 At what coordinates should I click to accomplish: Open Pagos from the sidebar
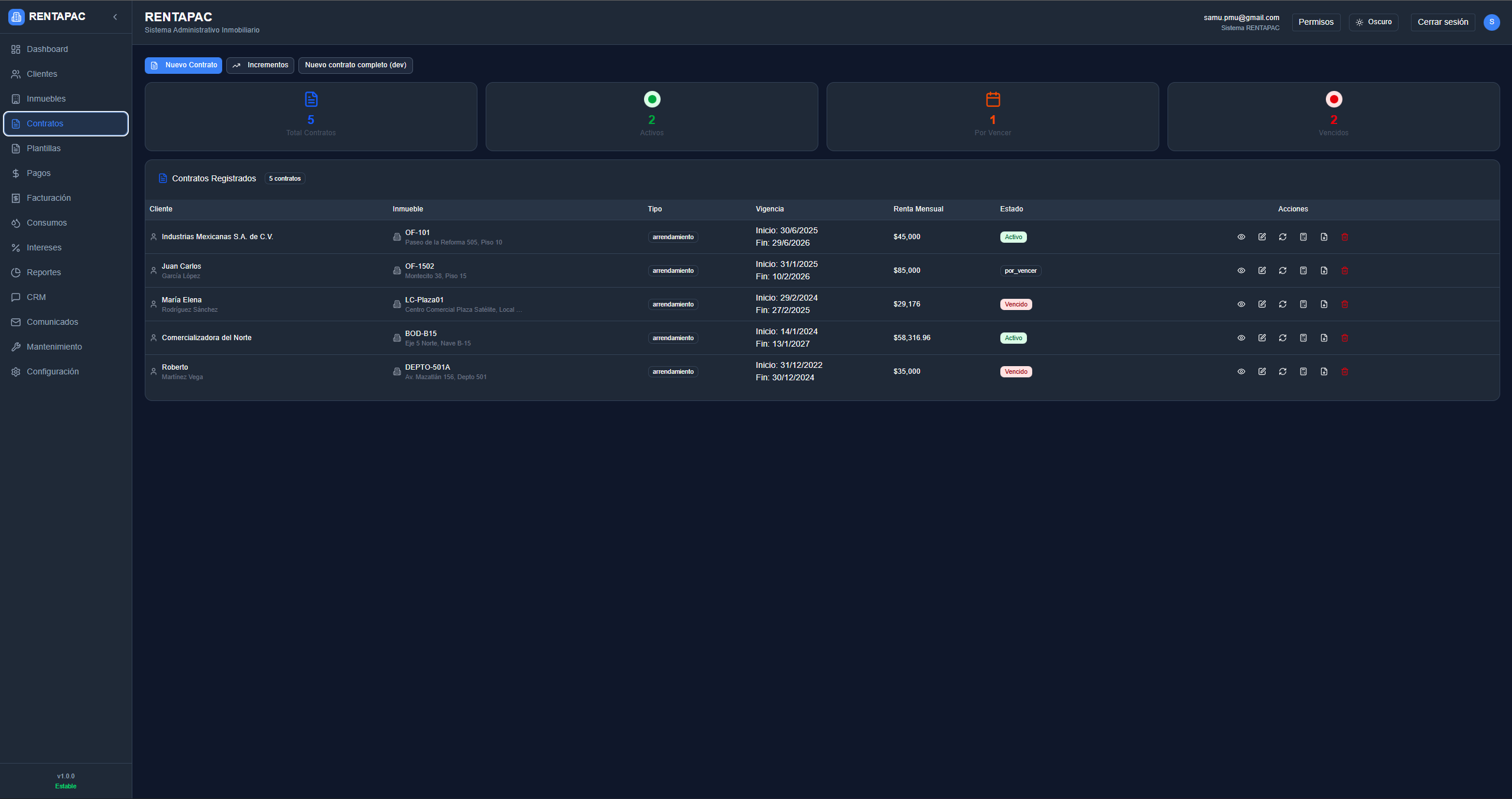point(38,173)
